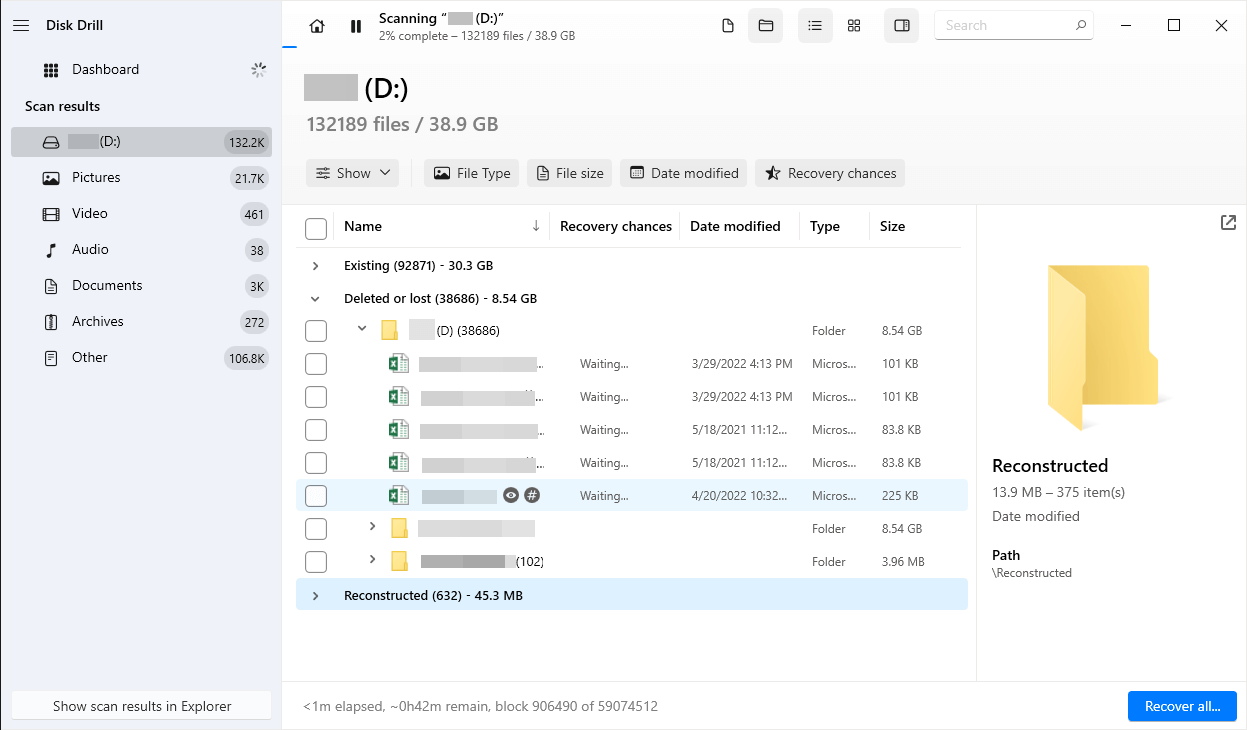
Task: Toggle the preview panel icon
Action: click(902, 26)
